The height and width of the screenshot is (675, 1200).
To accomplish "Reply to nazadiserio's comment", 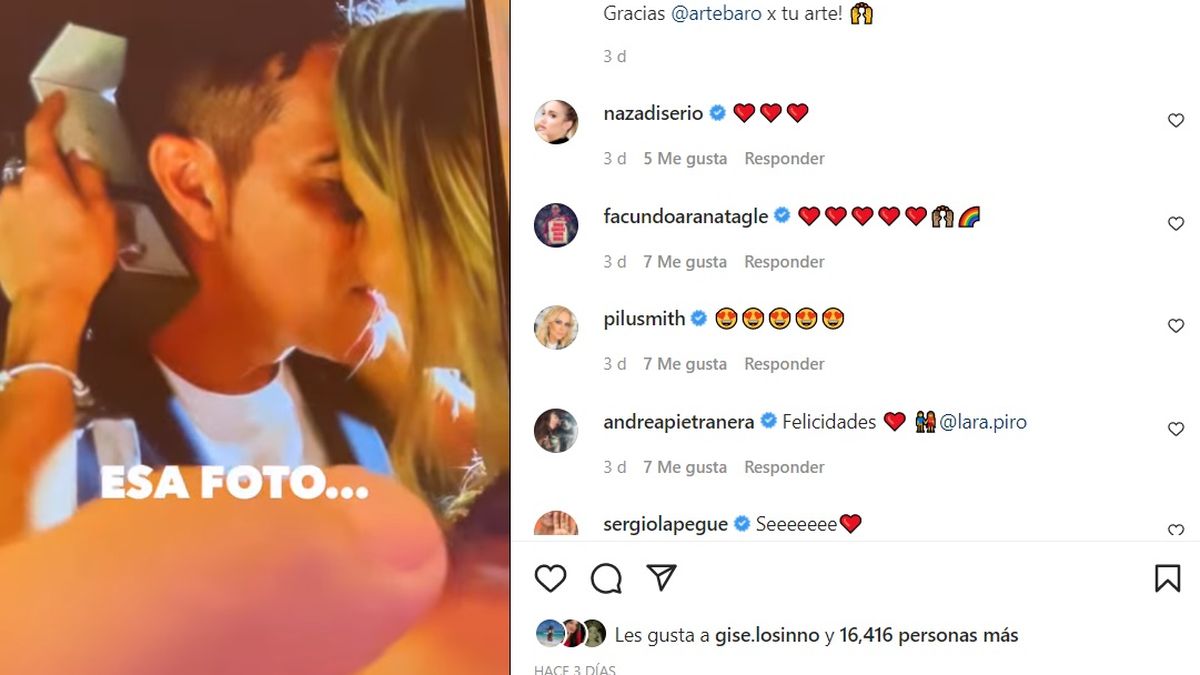I will tap(784, 158).
